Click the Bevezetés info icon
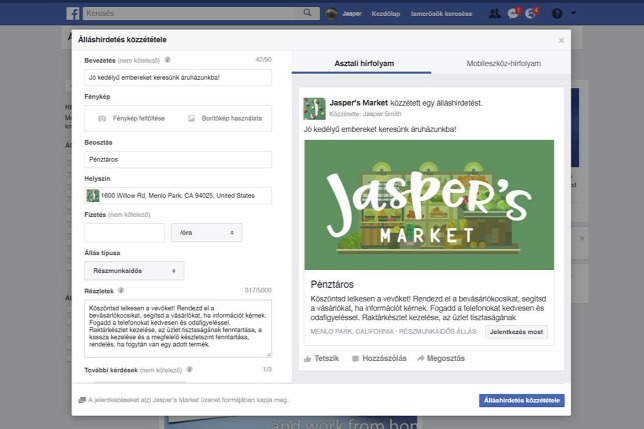 (x=168, y=60)
